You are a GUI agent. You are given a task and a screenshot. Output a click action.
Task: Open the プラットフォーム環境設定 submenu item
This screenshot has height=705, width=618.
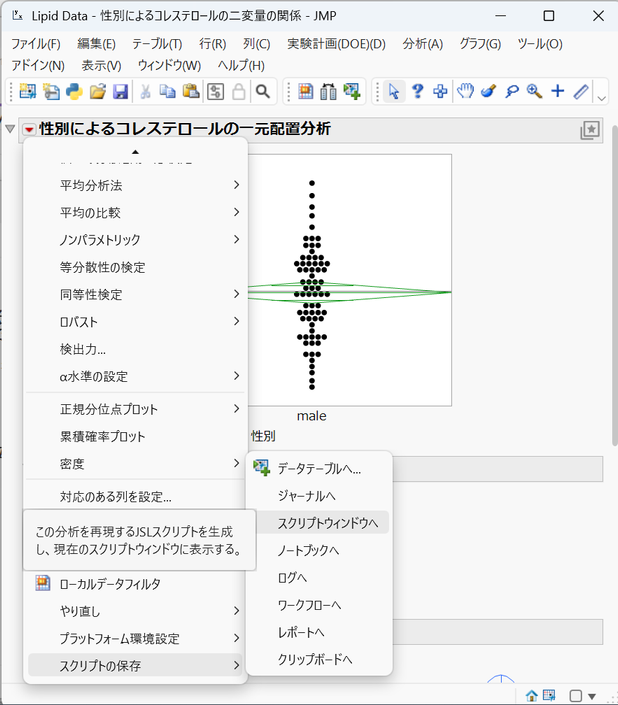(134, 638)
